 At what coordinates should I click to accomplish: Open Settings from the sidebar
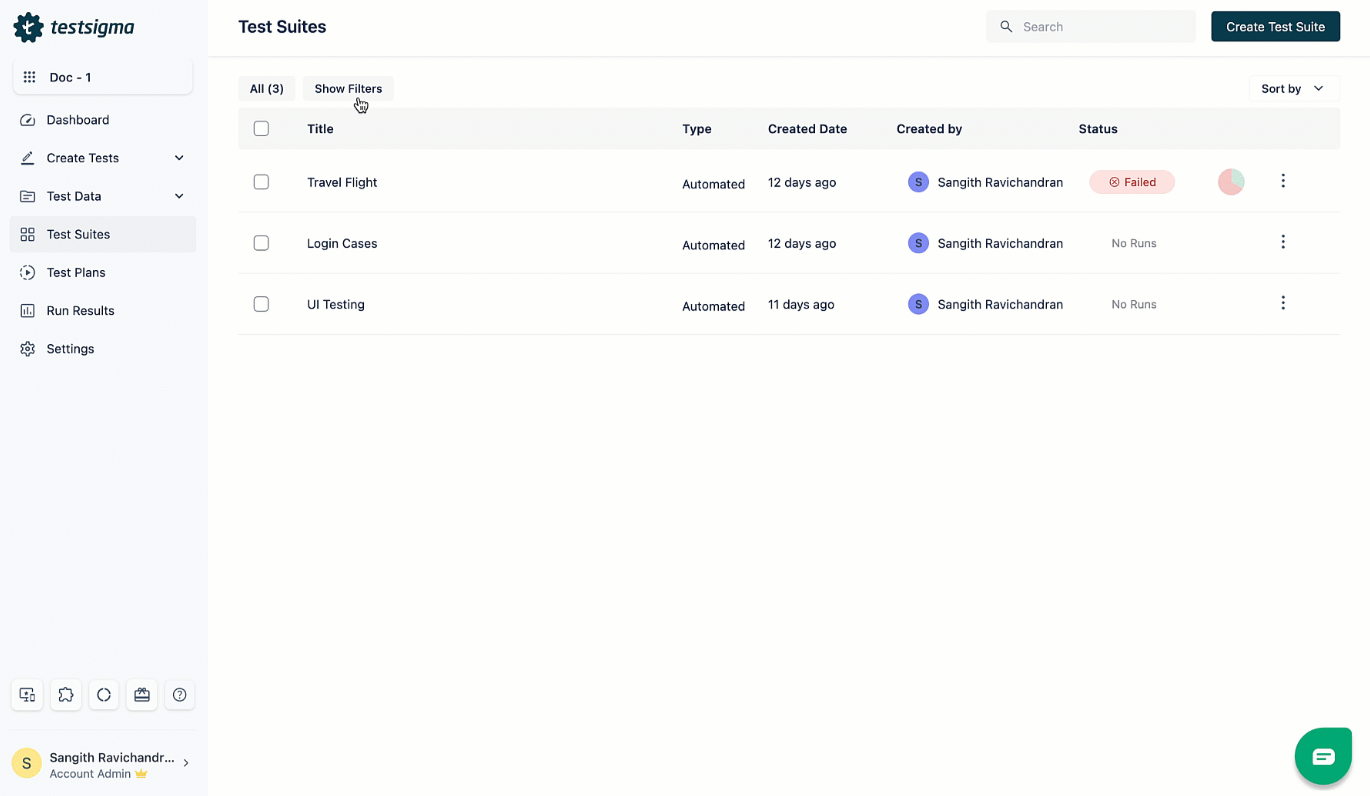point(103,349)
